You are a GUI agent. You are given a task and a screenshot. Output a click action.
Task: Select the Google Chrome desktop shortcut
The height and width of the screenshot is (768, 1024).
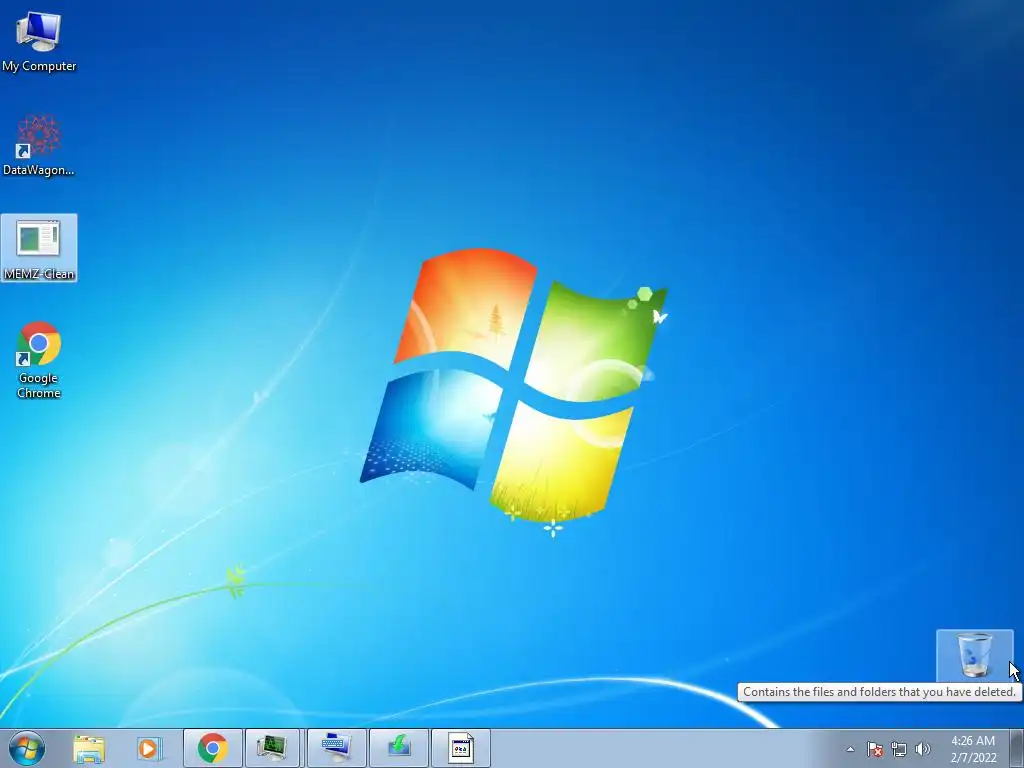[x=39, y=360]
